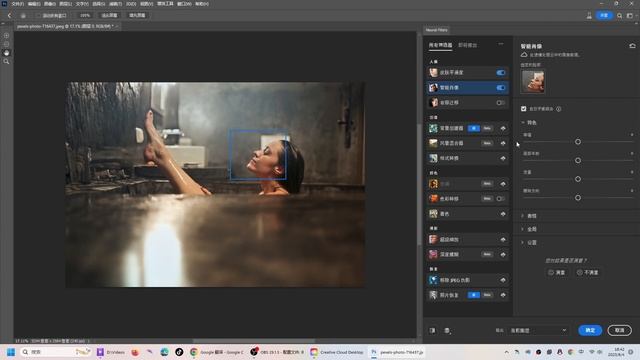Screen dimensions: 640x360
Task: Show hidden system tray icons chevron
Action: tap(507, 352)
